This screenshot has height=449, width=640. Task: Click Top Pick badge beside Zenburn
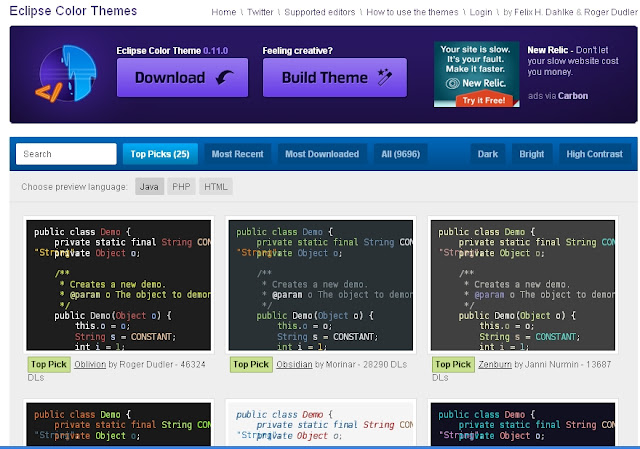point(453,364)
